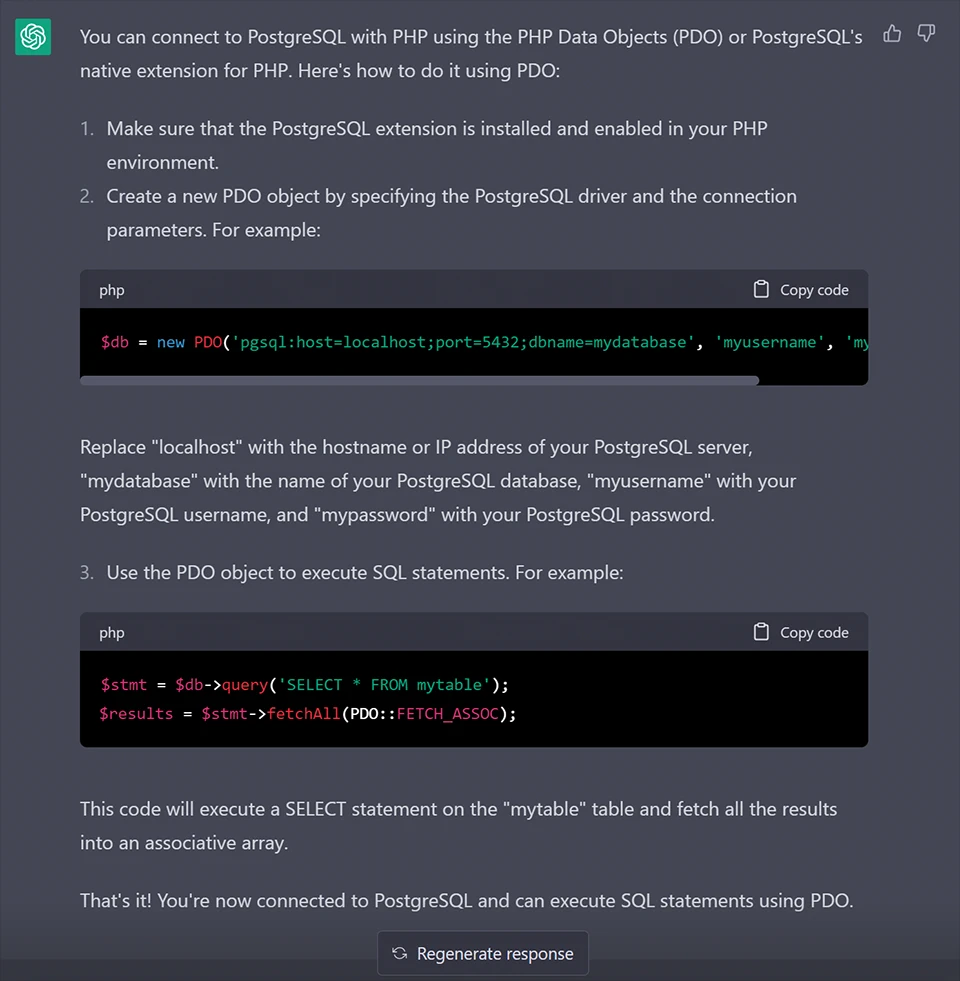The height and width of the screenshot is (981, 960).
Task: Click the Regenerate response button
Action: click(x=483, y=953)
